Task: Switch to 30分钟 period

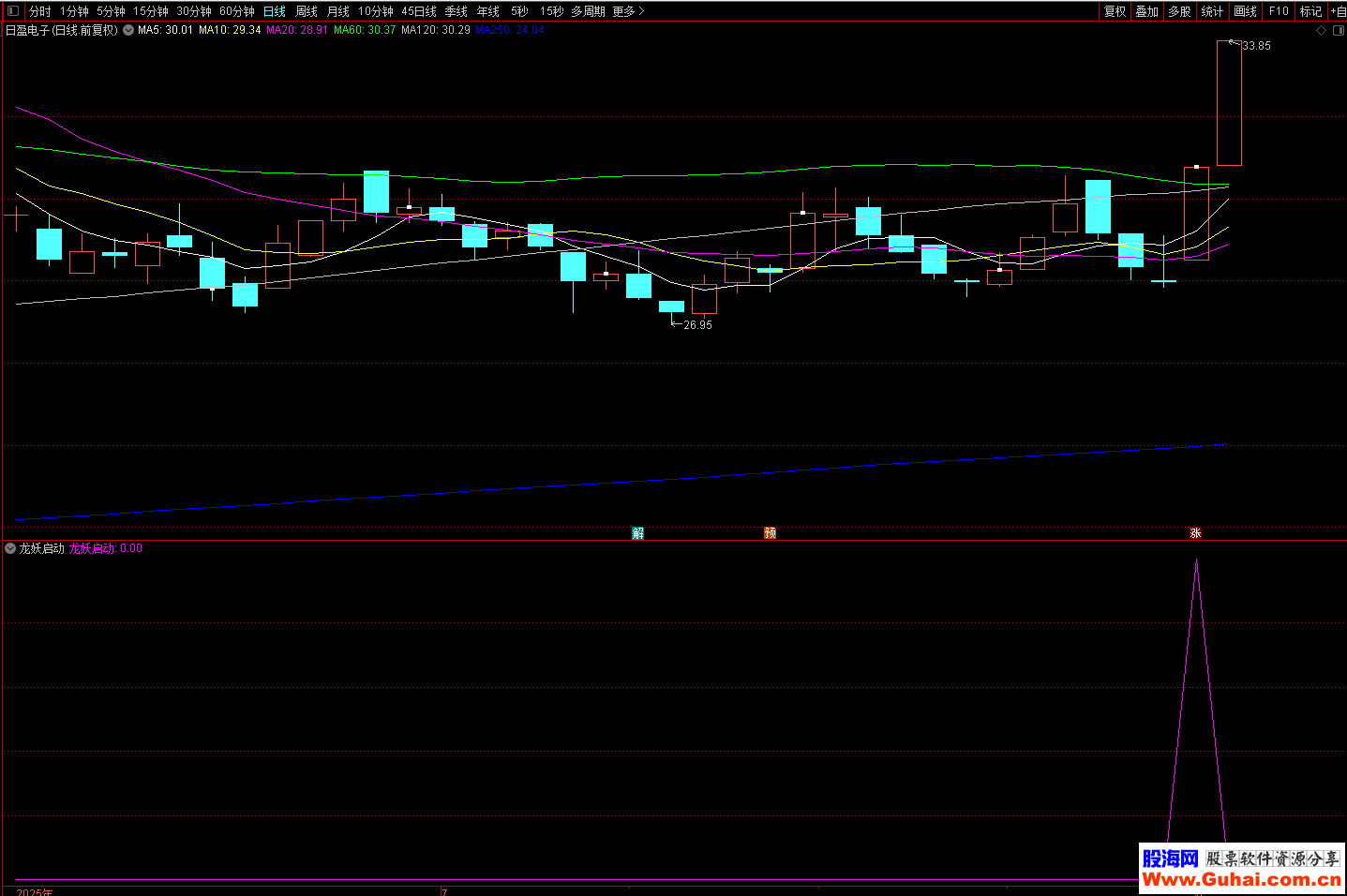Action: (194, 11)
